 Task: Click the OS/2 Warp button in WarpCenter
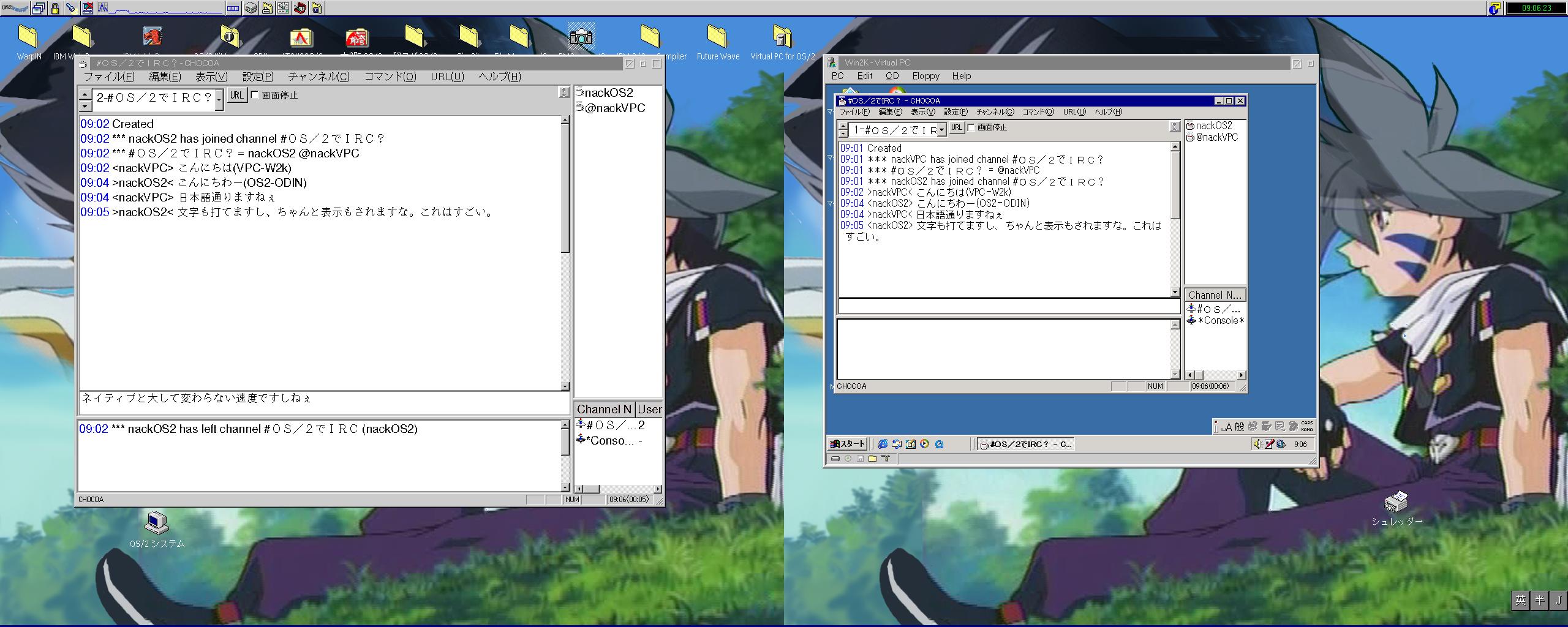(15, 8)
